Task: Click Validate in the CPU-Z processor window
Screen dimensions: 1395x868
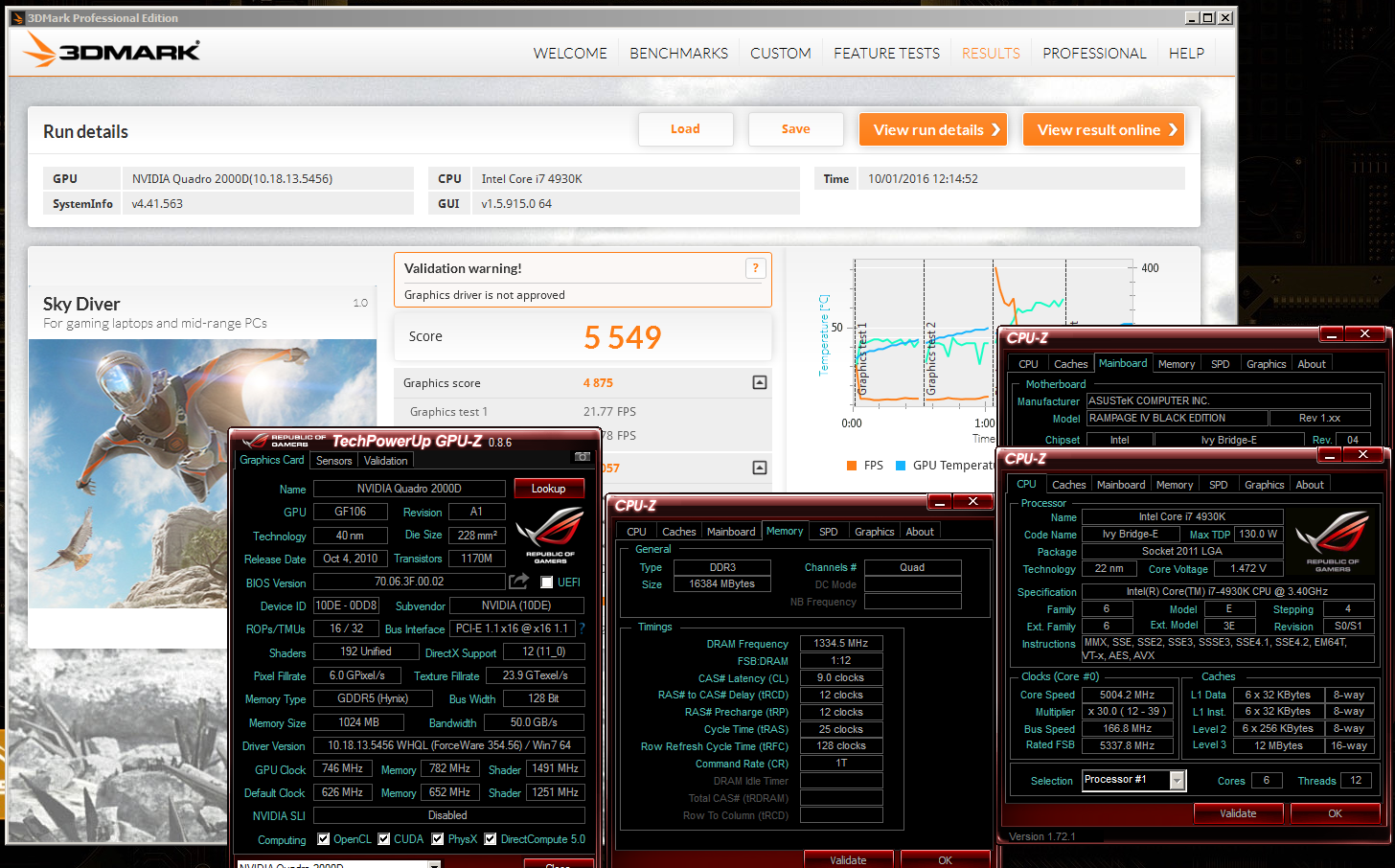Action: tap(1238, 813)
